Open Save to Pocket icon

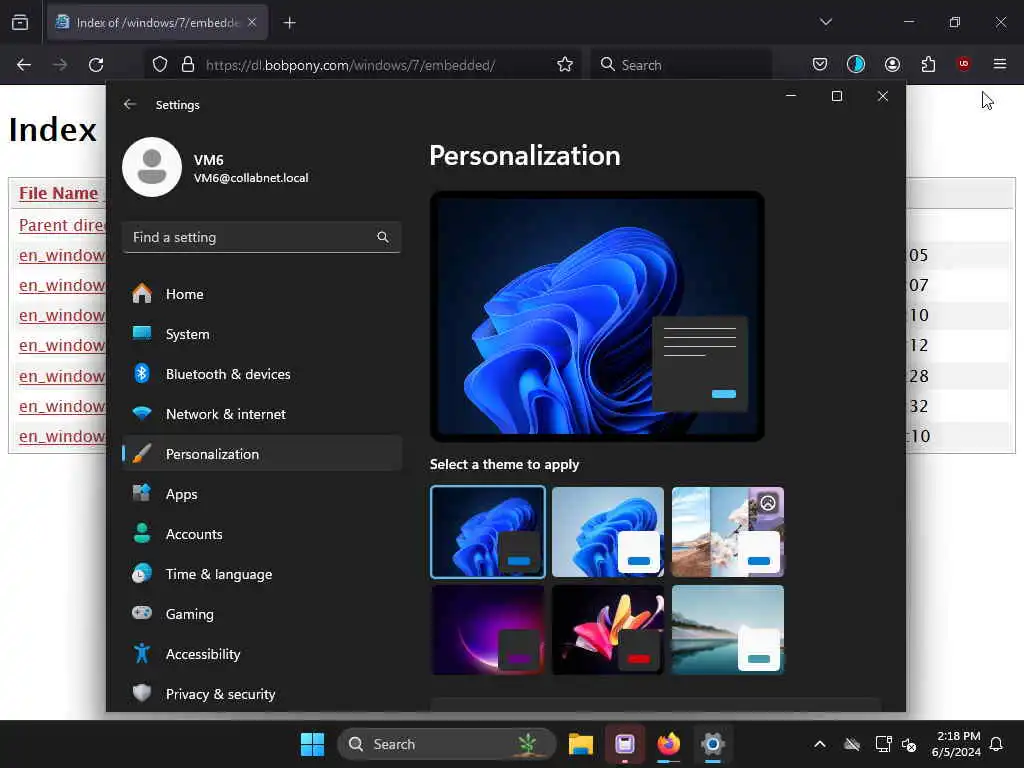tap(820, 64)
